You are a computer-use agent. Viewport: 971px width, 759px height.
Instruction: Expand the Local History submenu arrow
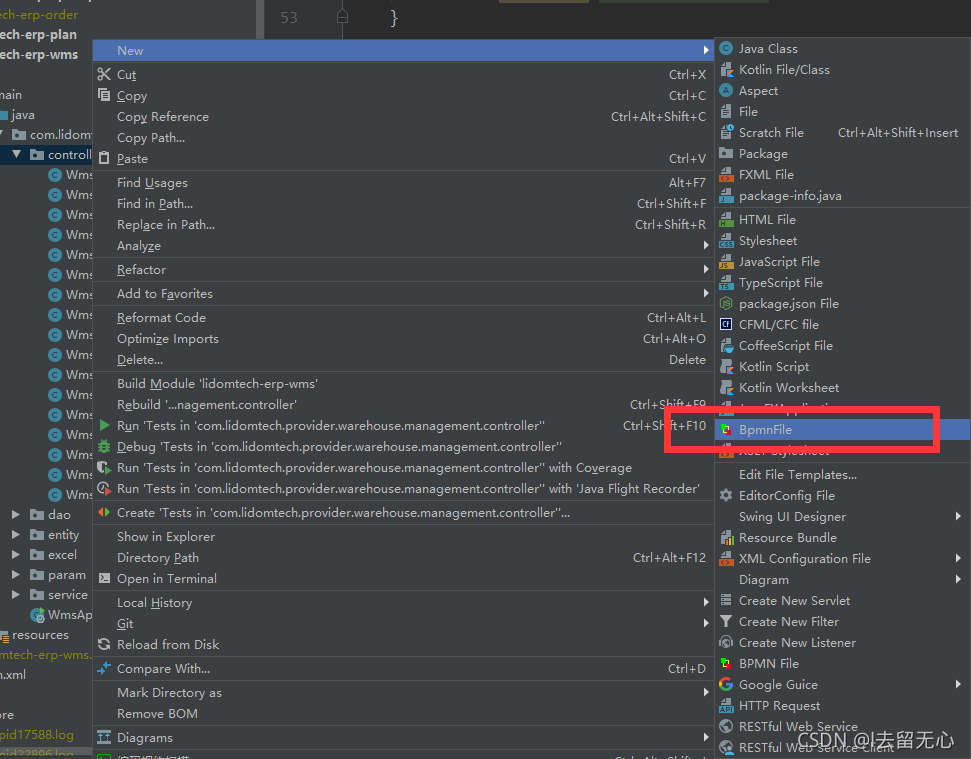coord(706,602)
